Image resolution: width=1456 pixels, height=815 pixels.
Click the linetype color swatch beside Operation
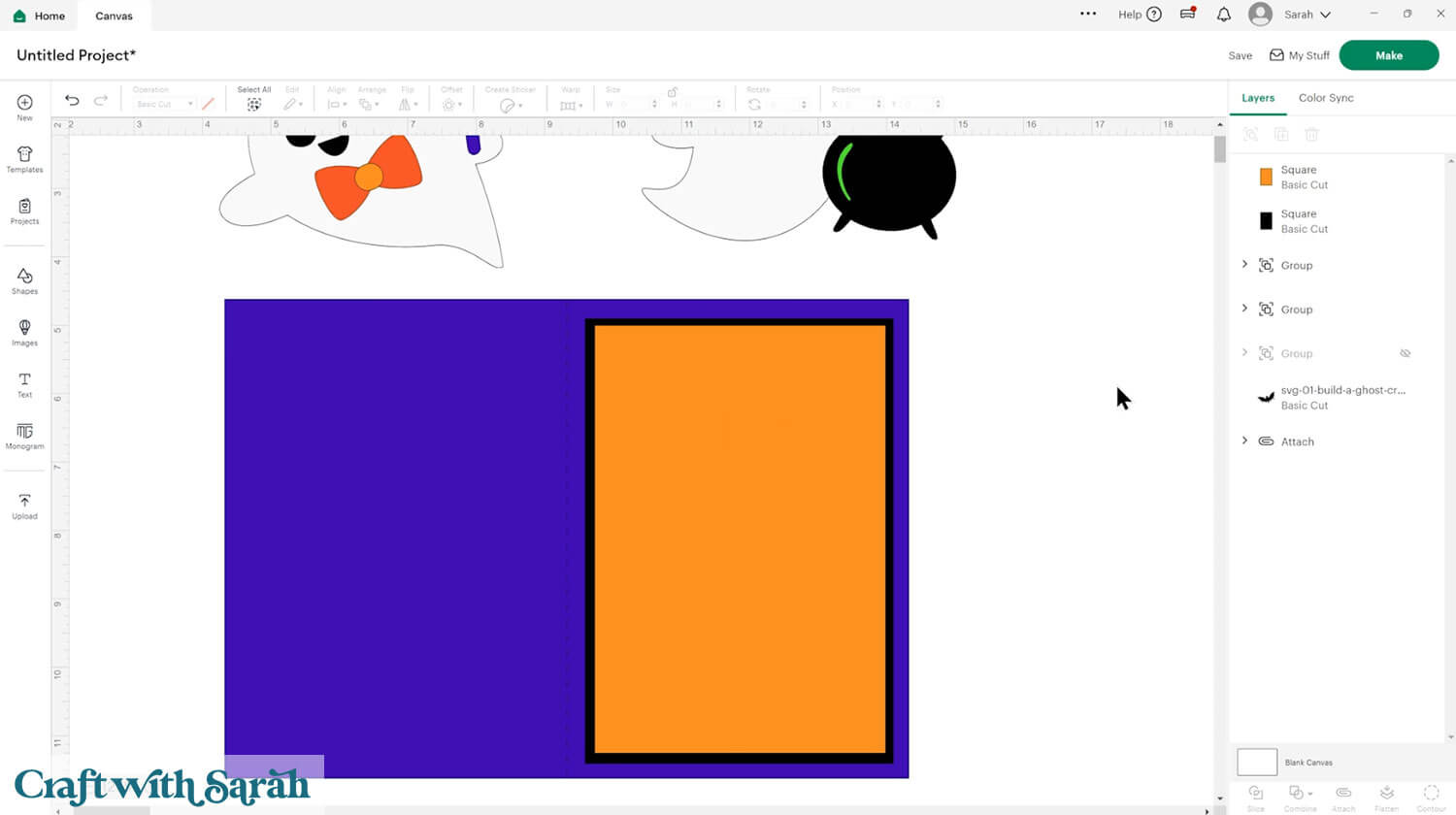[208, 104]
